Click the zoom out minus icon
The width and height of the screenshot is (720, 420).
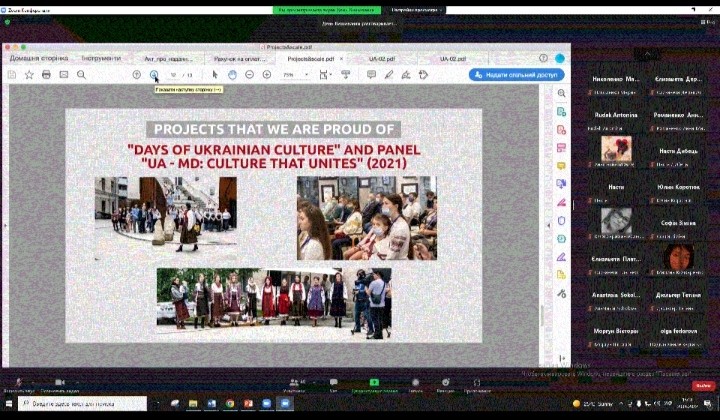(250, 75)
